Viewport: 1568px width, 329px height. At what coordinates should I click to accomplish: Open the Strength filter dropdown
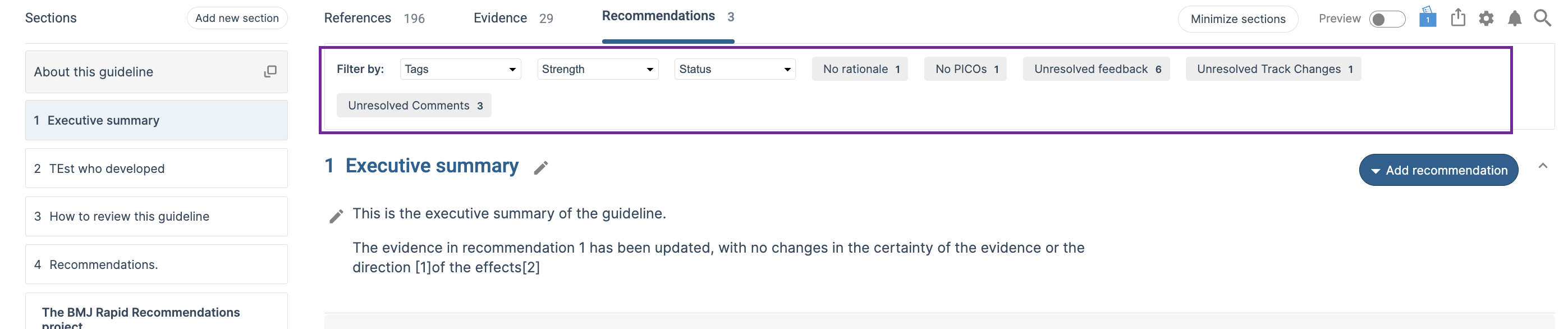598,69
